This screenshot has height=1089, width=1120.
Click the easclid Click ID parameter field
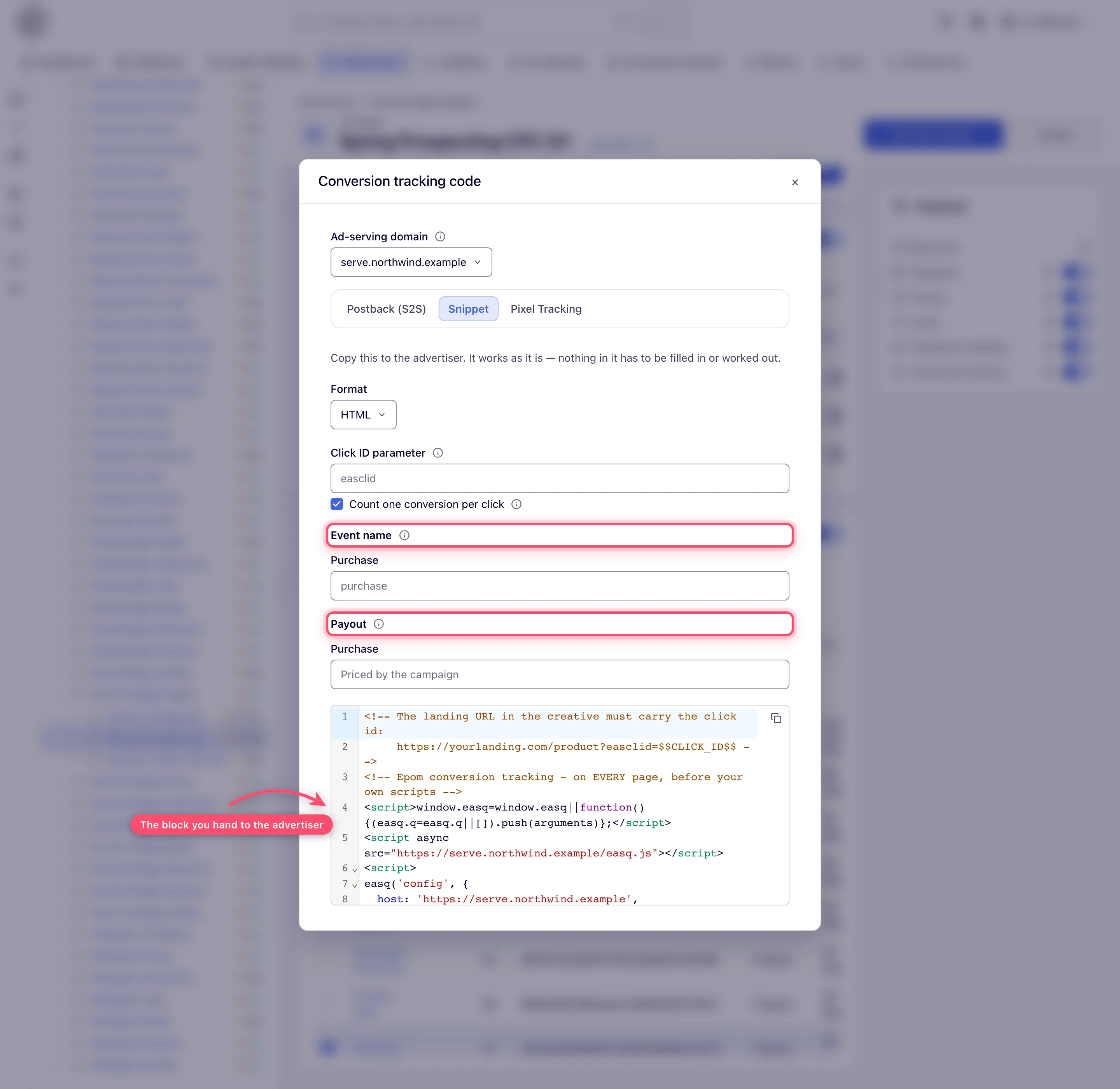coord(560,478)
